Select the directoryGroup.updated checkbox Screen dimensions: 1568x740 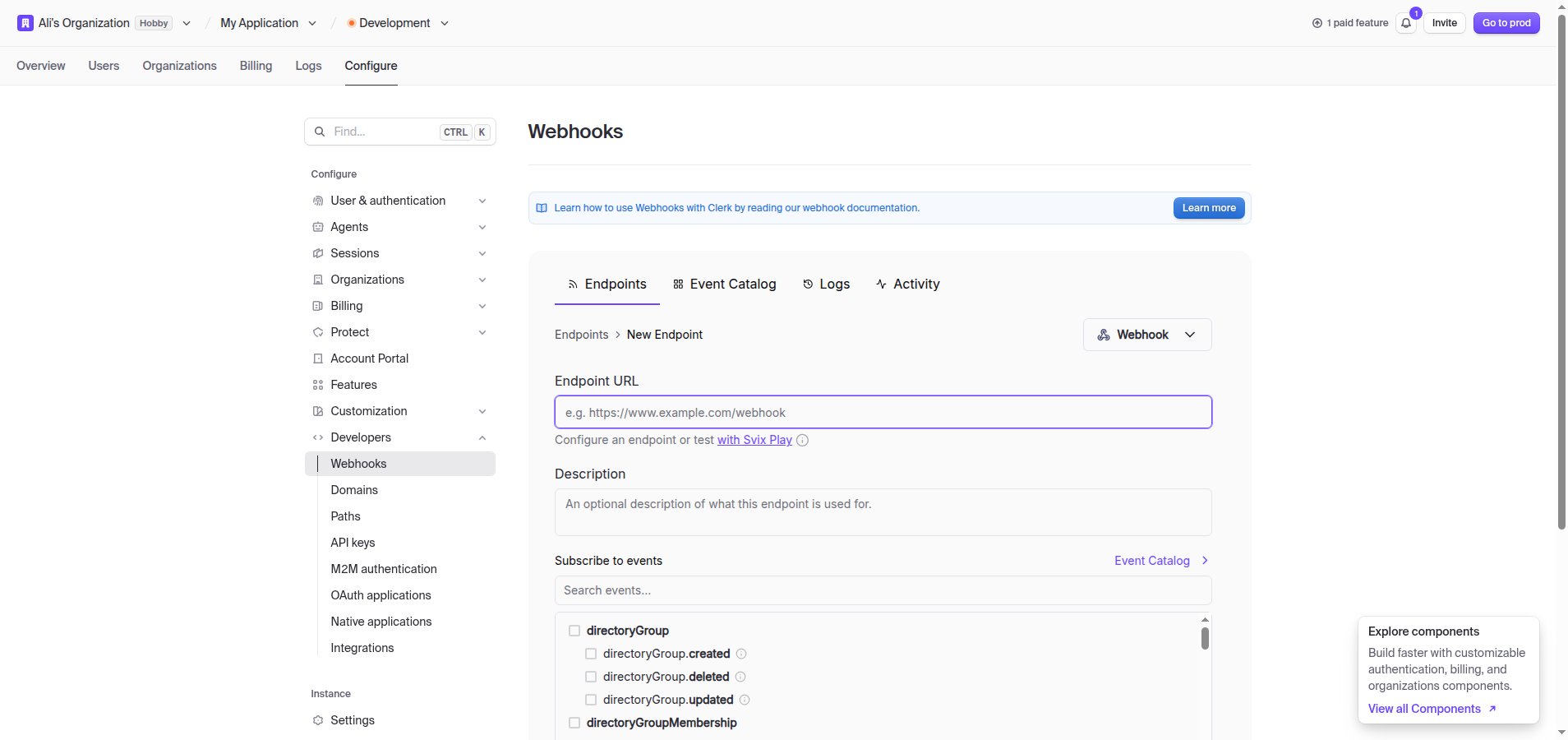[x=591, y=700]
